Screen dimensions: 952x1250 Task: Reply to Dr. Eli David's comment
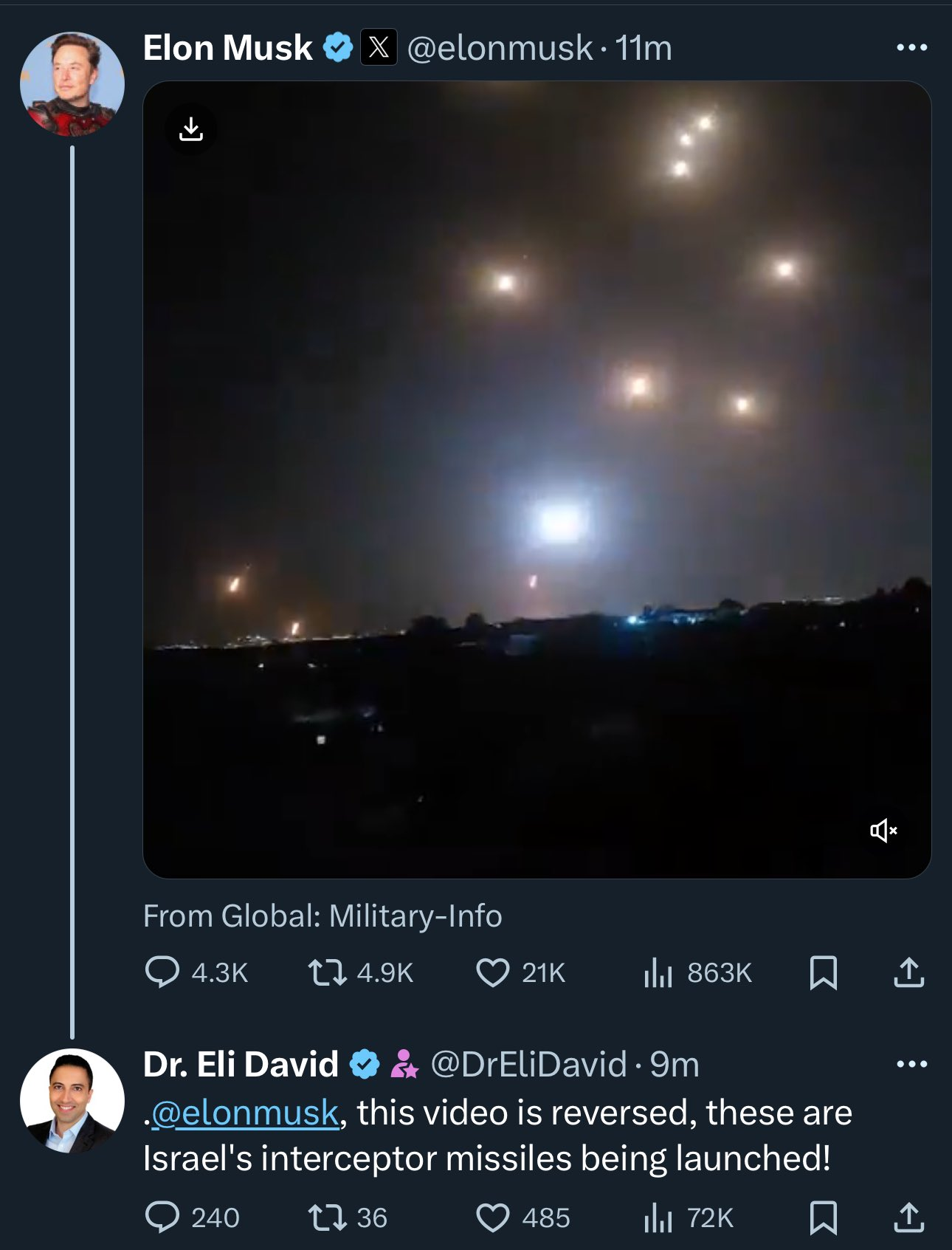pos(162,1218)
